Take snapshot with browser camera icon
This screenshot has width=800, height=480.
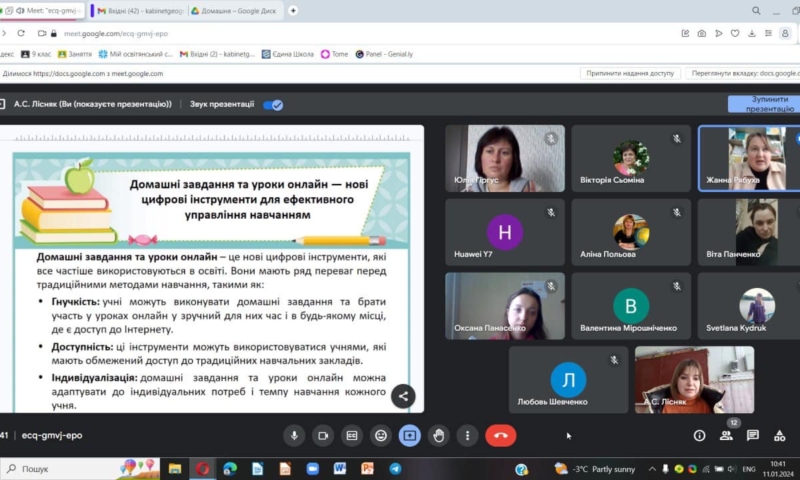(702, 33)
